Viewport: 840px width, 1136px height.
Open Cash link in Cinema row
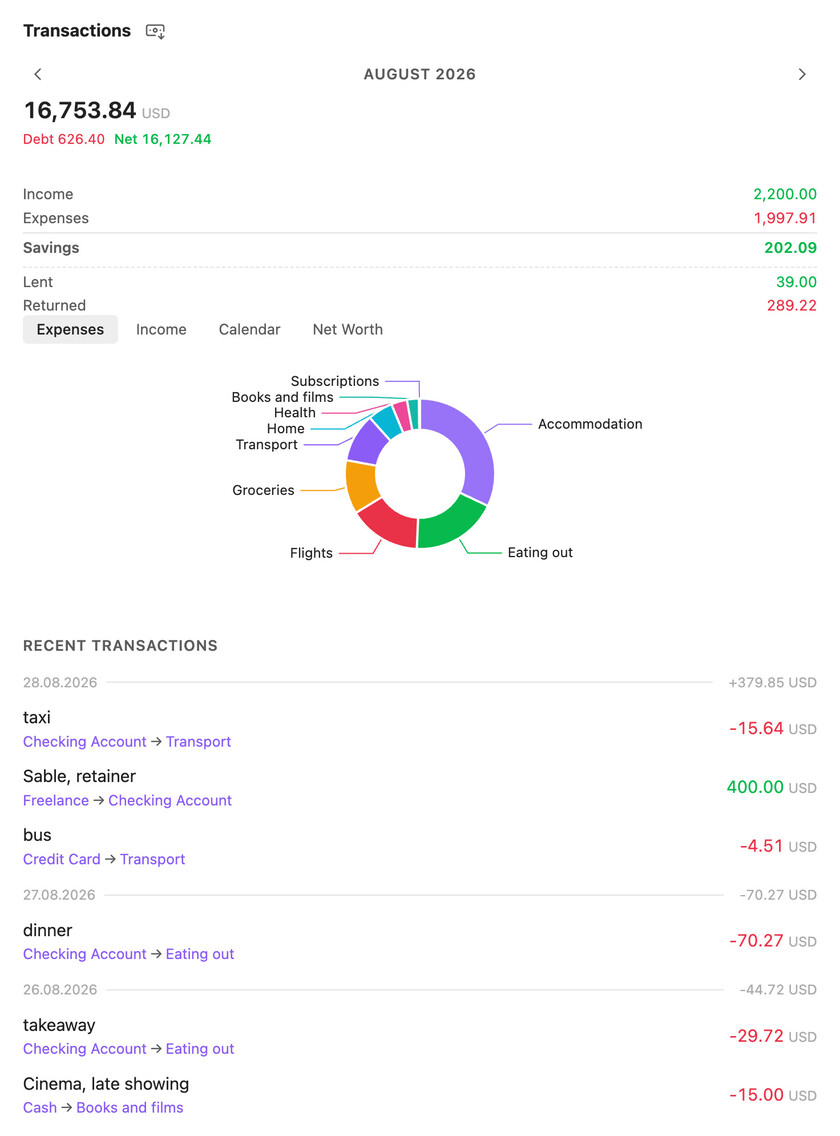pyautogui.click(x=40, y=1108)
